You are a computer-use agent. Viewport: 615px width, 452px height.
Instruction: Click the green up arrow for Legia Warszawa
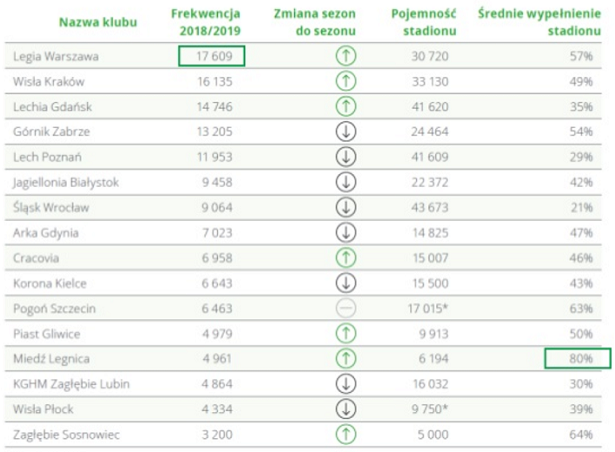346,56
